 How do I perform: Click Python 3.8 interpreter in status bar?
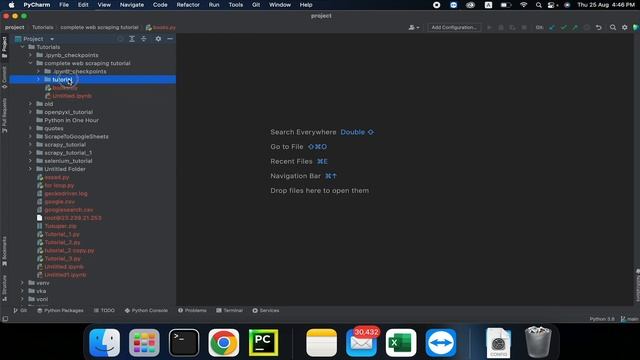point(602,319)
